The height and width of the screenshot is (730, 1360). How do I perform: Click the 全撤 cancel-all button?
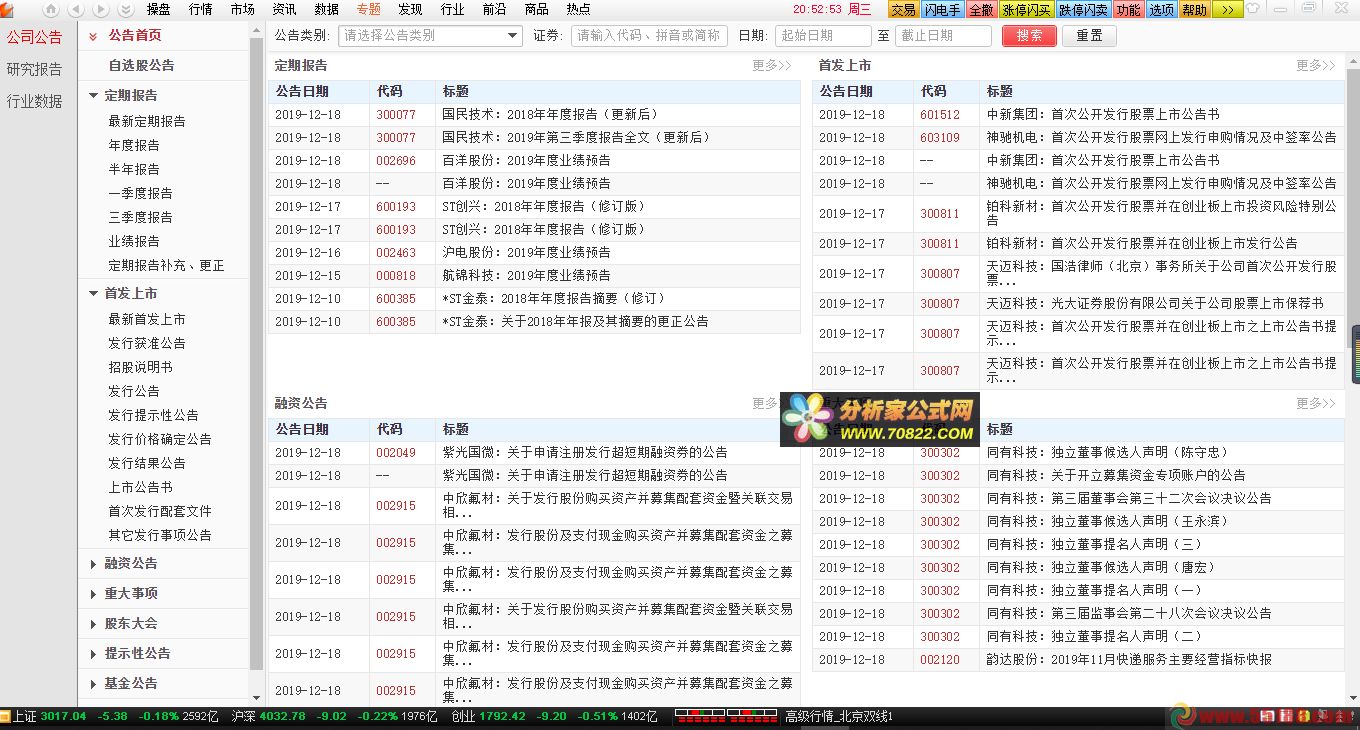[981, 10]
